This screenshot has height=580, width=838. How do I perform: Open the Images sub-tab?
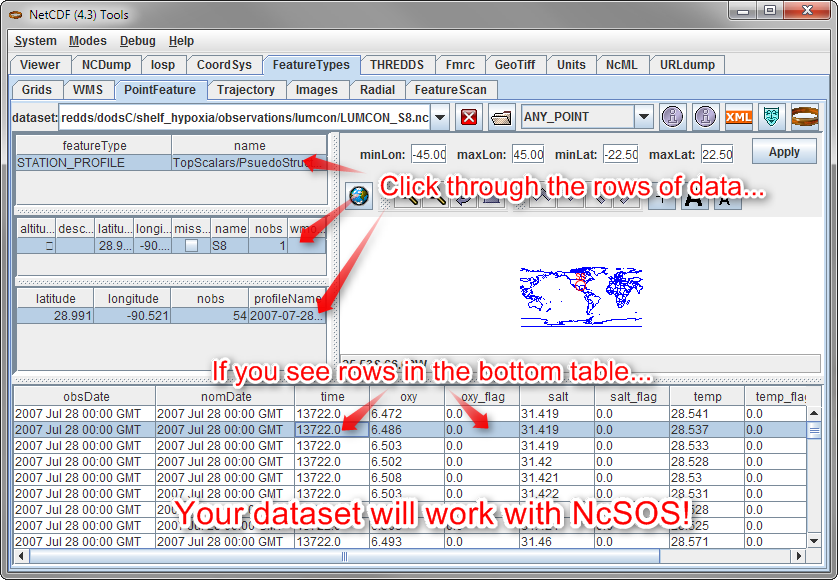317,90
